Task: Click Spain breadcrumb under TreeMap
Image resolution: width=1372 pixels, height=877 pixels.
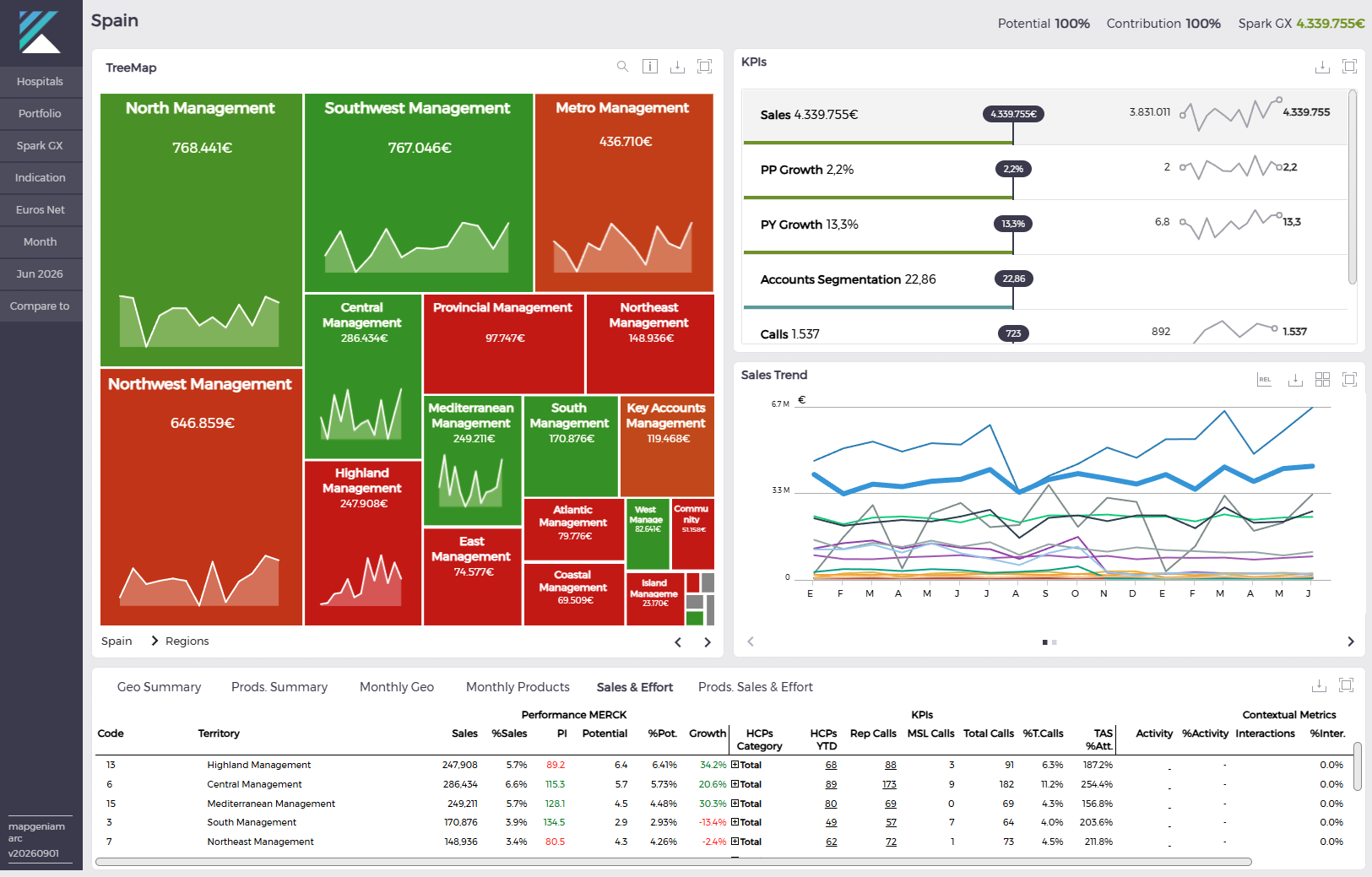Action: (117, 642)
